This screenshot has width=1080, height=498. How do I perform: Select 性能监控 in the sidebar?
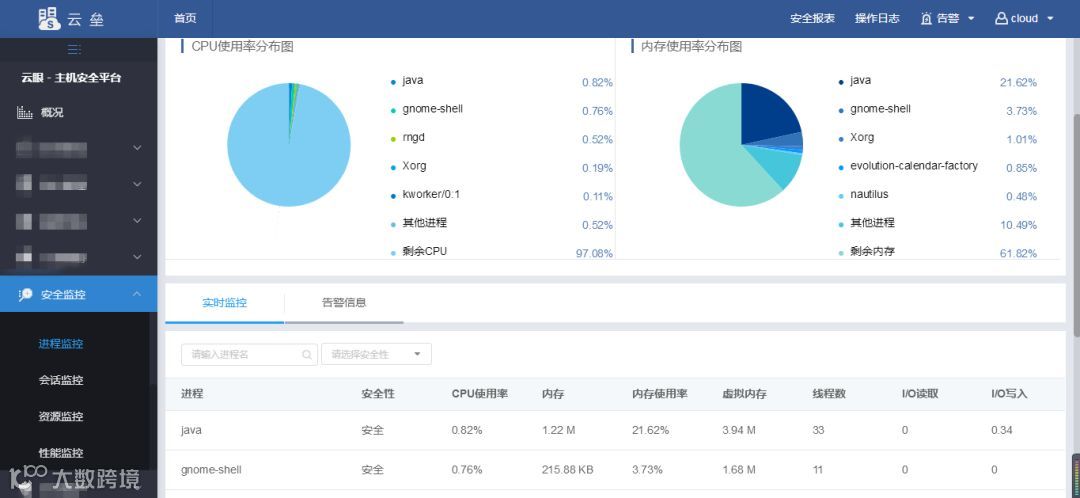pyautogui.click(x=61, y=453)
